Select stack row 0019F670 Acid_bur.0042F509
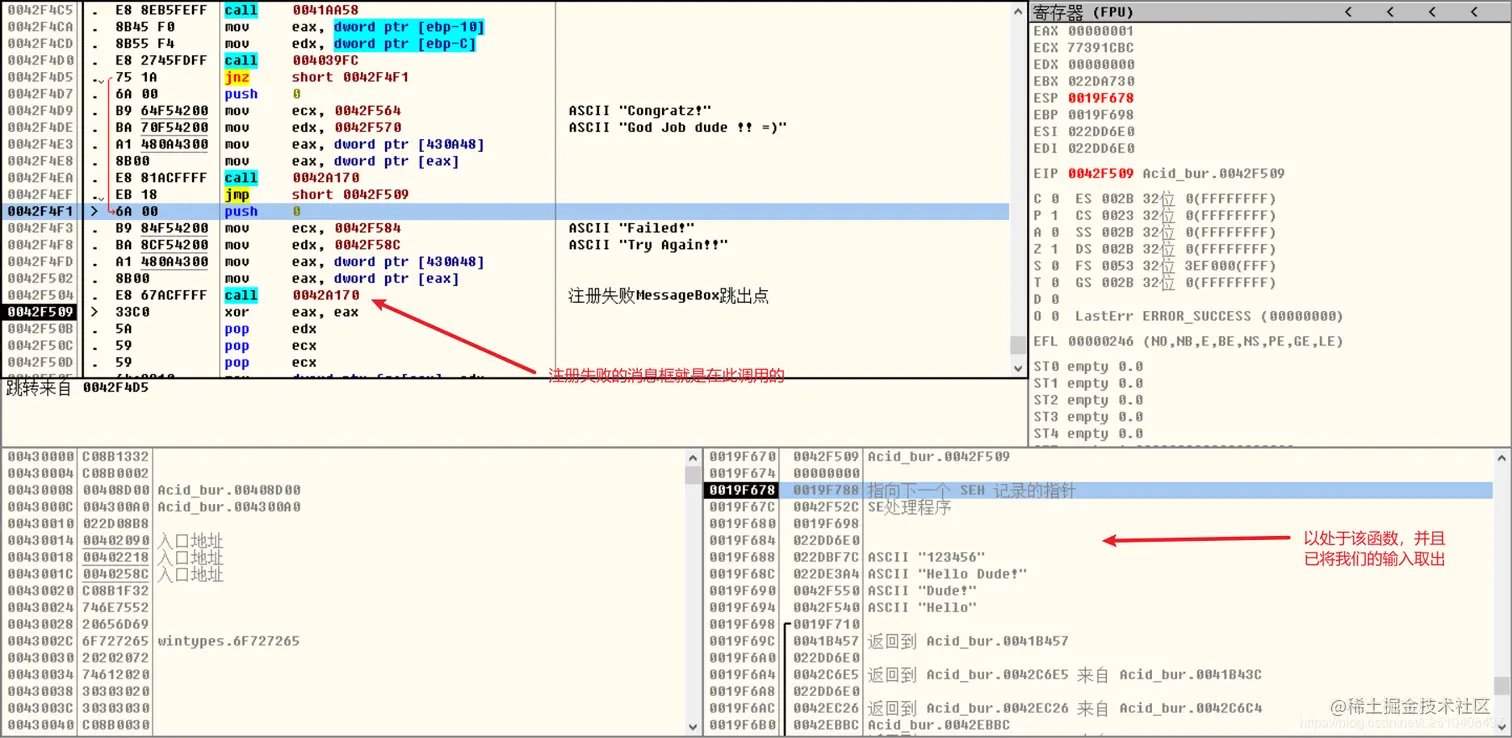Viewport: 1512px width, 738px height. [x=1100, y=456]
